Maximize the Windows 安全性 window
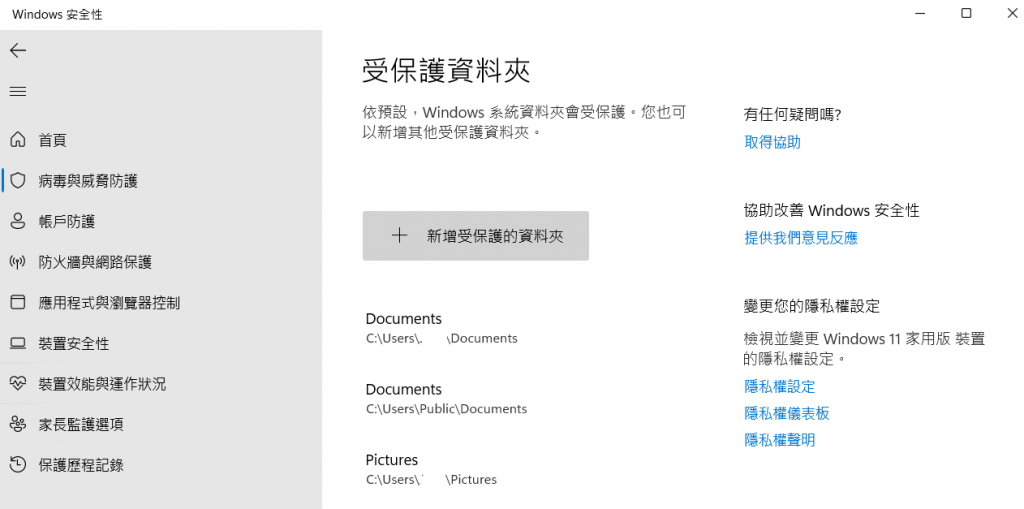 (x=966, y=13)
